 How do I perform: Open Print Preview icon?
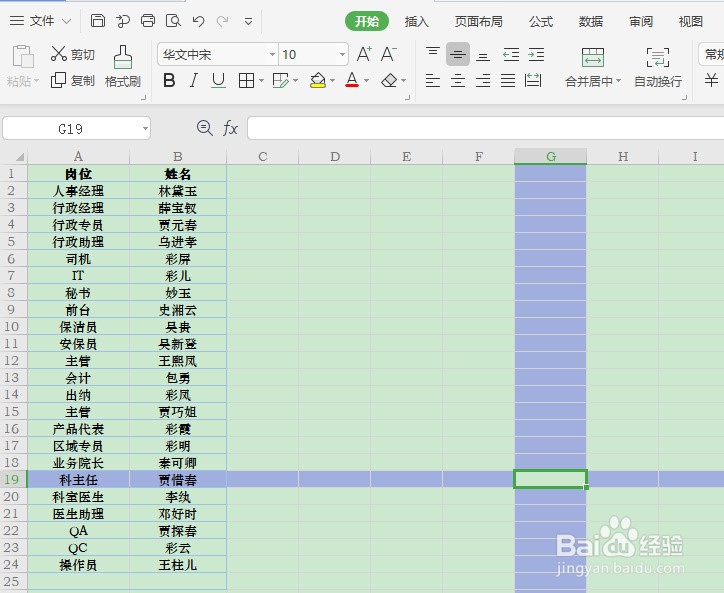(173, 21)
